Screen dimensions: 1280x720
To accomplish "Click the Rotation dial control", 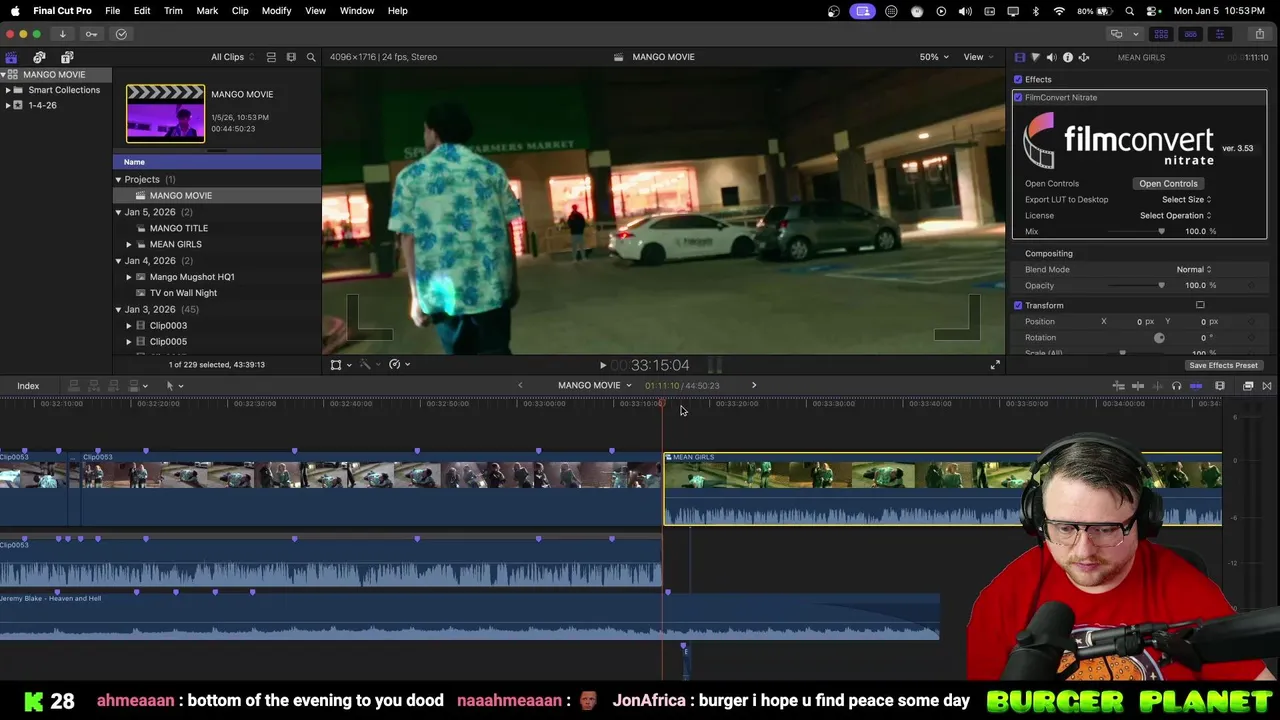I will coord(1159,338).
